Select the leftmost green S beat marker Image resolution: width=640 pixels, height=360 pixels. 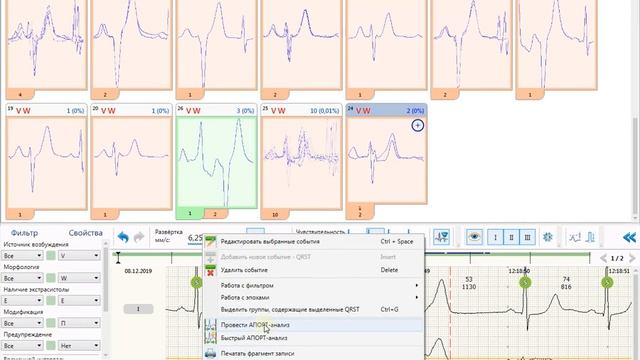[196, 282]
